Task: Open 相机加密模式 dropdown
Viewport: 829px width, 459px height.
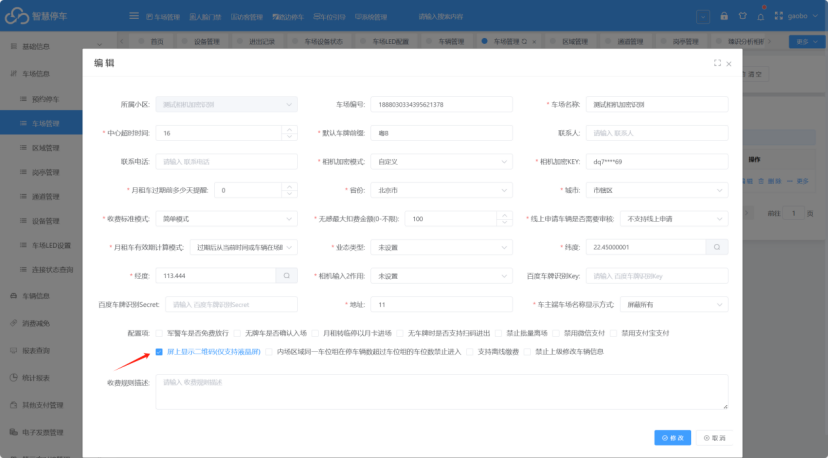Action: tap(441, 161)
